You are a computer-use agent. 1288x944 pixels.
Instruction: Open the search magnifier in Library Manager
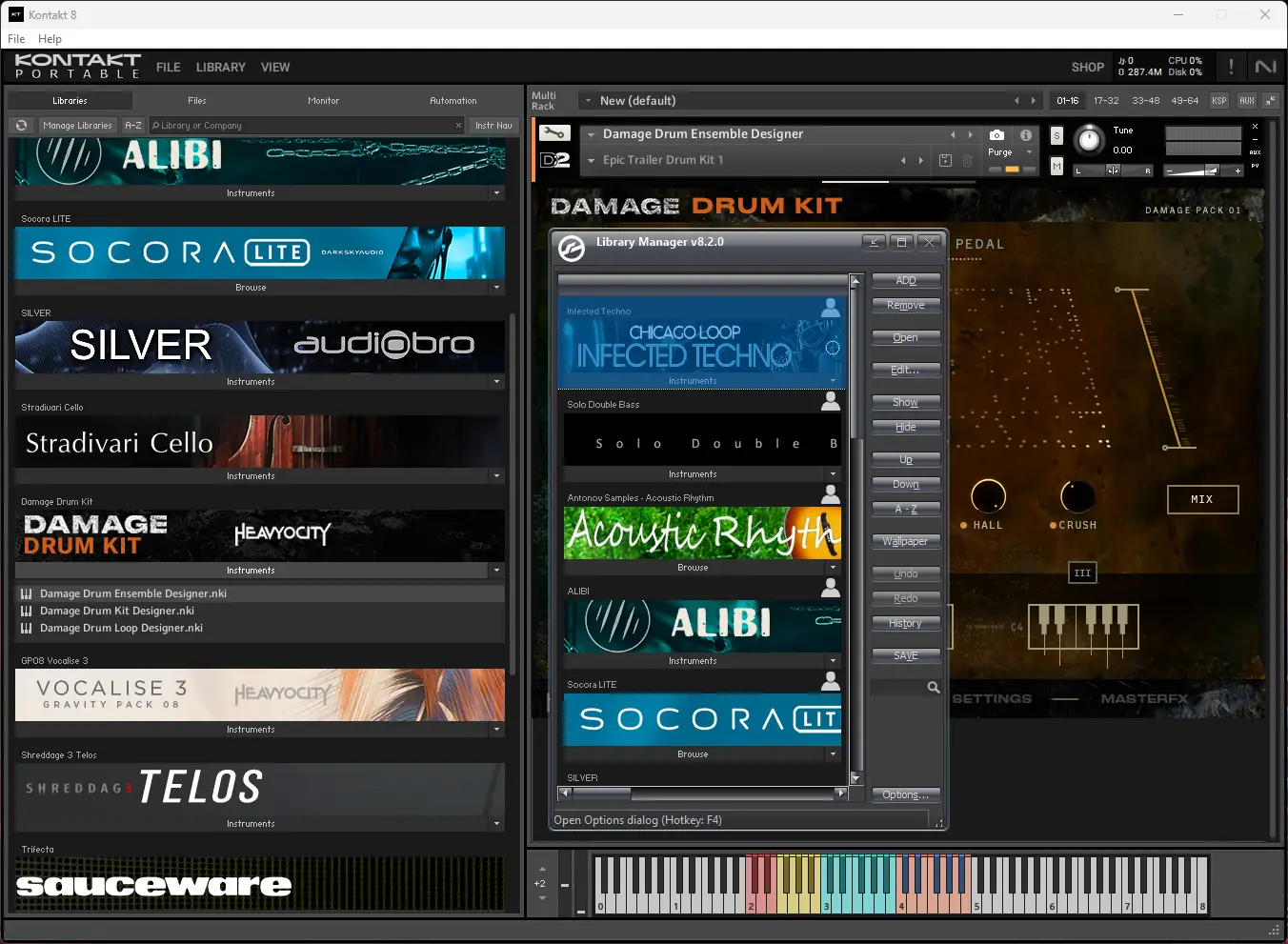click(933, 687)
